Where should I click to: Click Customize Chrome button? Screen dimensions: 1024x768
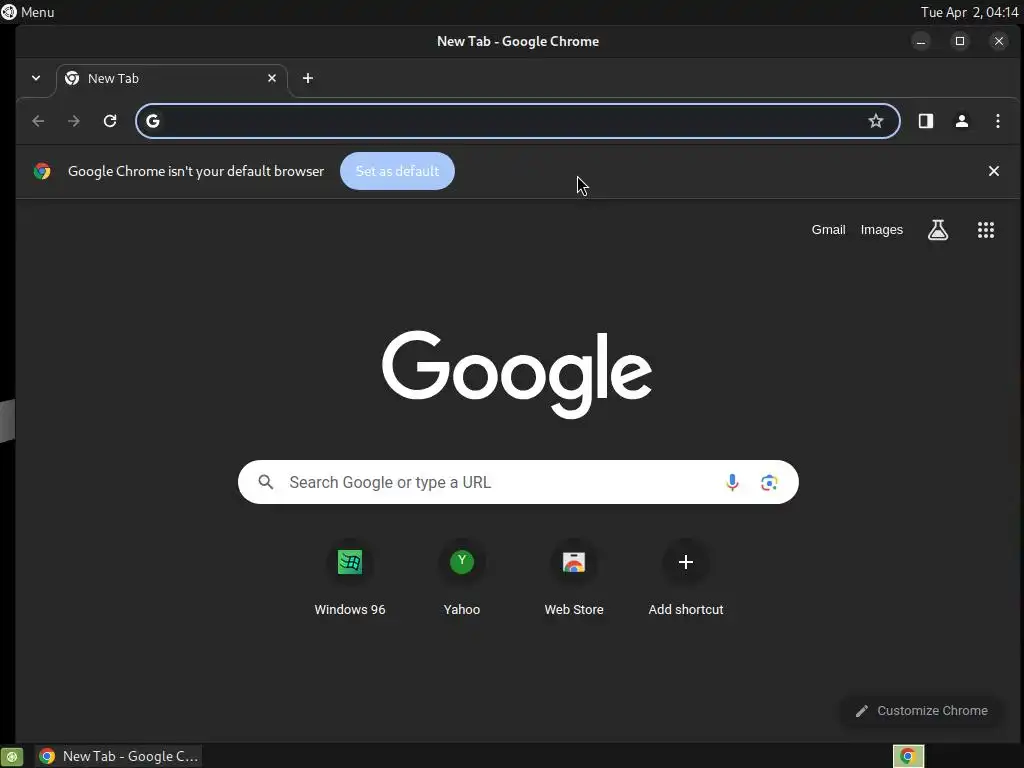[x=921, y=711]
